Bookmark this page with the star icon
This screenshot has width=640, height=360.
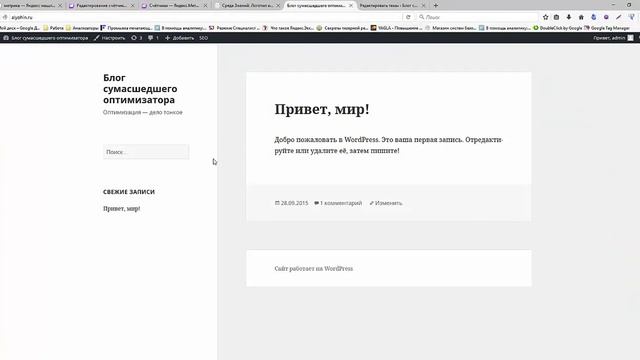[x=545, y=17]
